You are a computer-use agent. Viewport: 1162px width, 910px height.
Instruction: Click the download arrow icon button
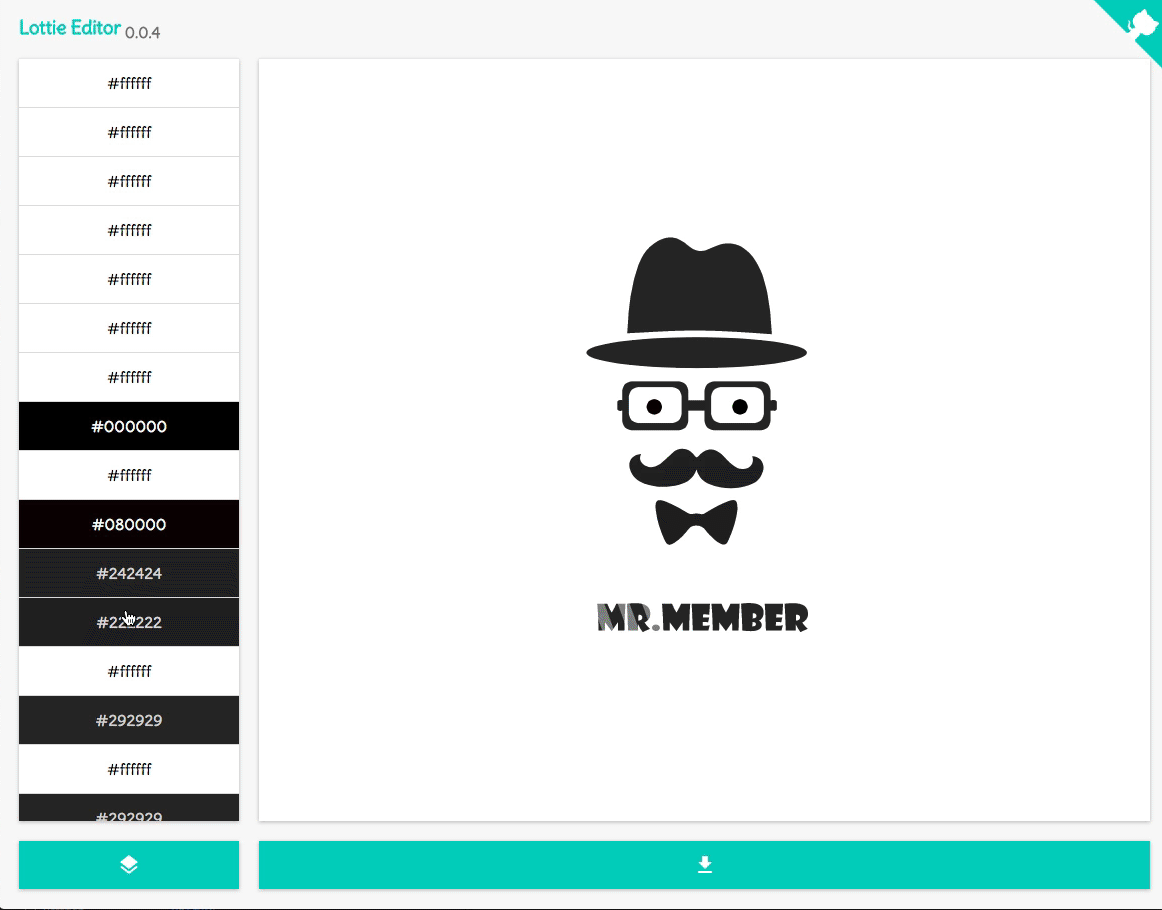pyautogui.click(x=704, y=865)
